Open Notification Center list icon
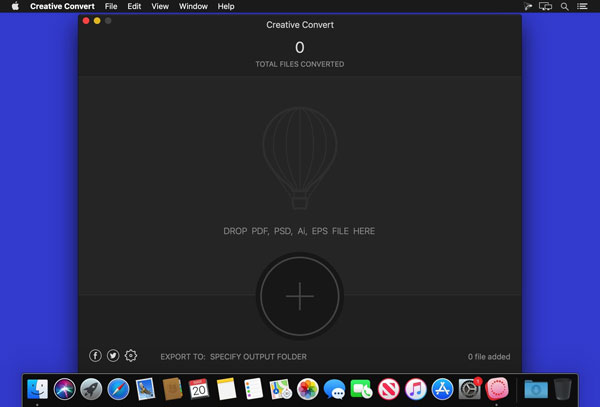This screenshot has width=600, height=407. point(582,7)
